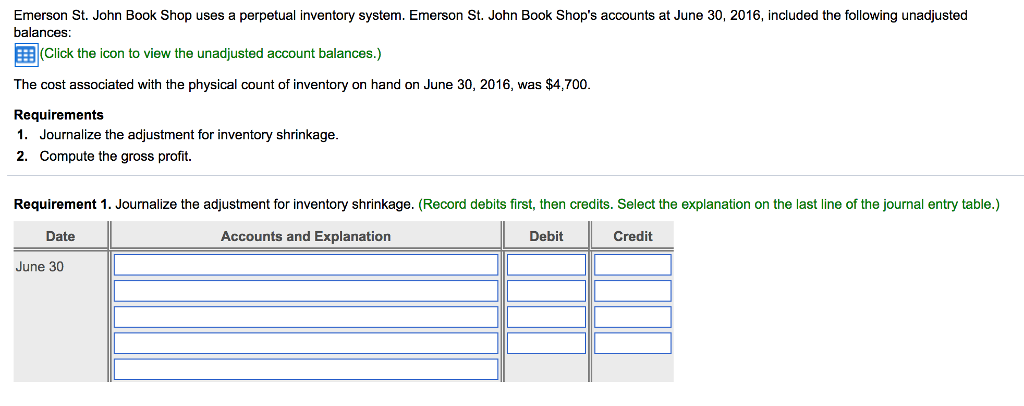Focus the third-row Debit amount field

coord(546,317)
